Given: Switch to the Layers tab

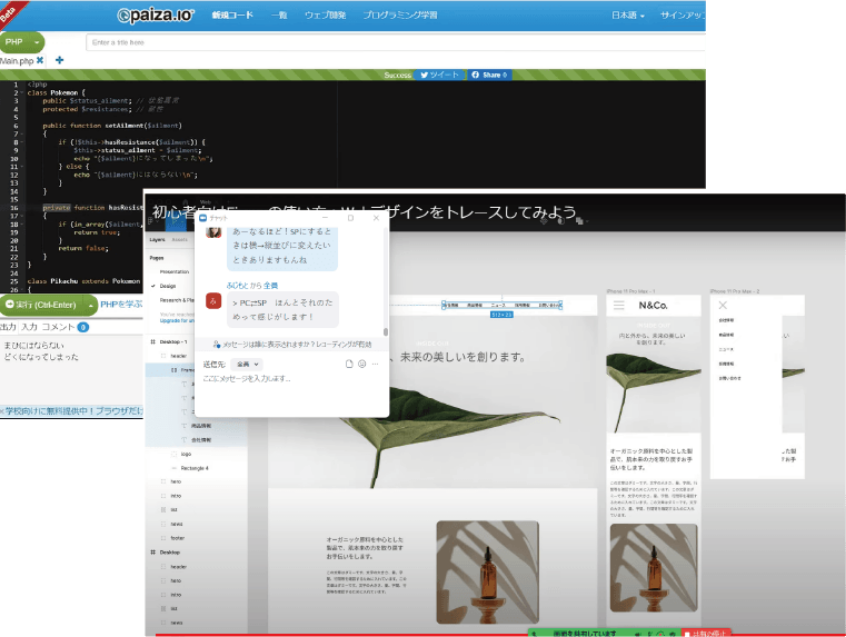Looking at the screenshot, I should click(157, 240).
